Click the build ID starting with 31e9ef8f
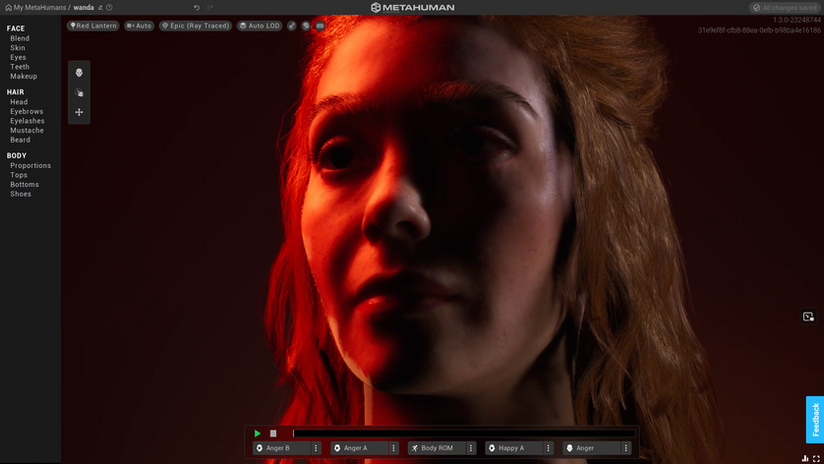This screenshot has height=464, width=824. click(x=759, y=30)
